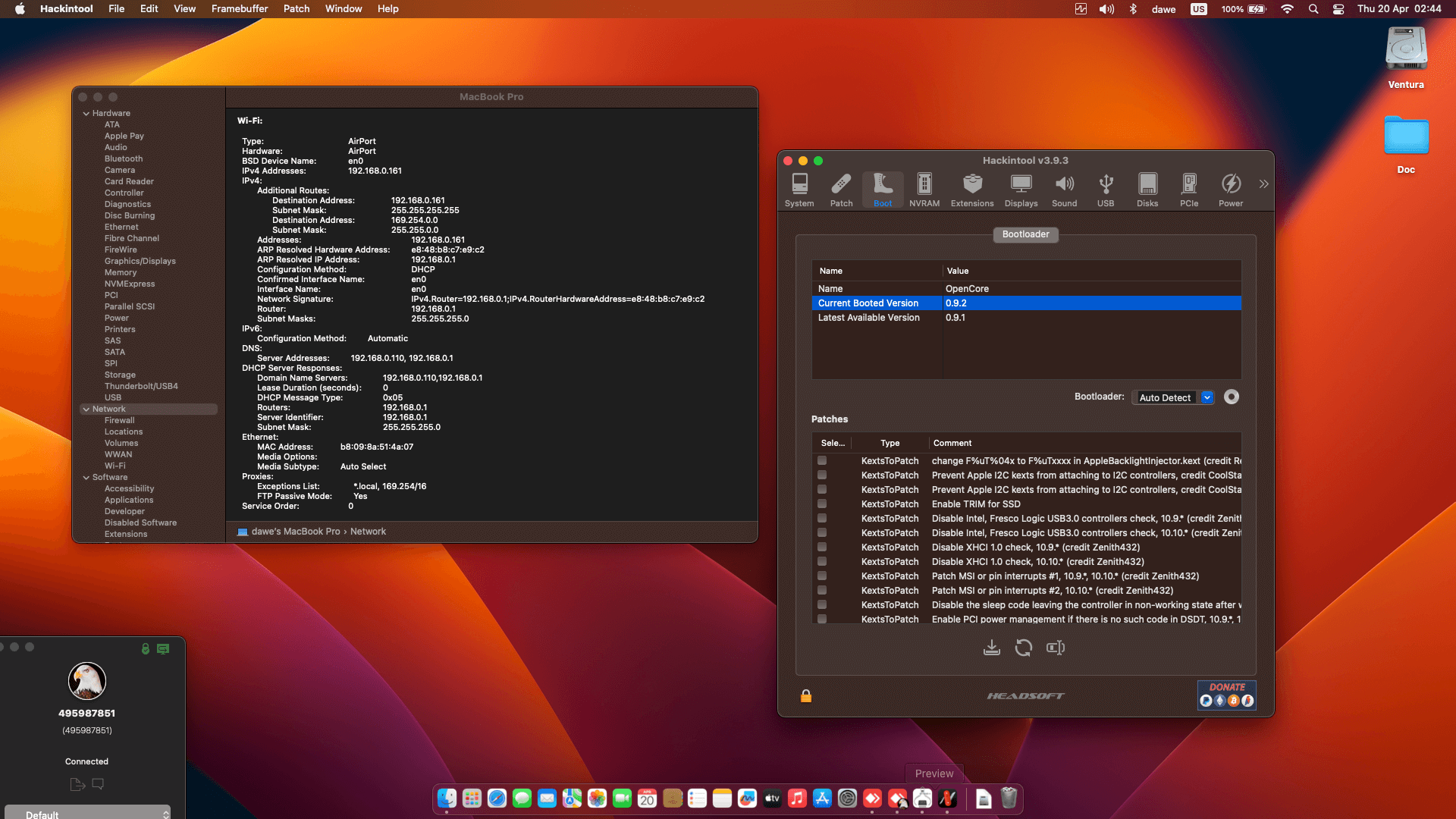Unlock settings with the padlock icon
The image size is (1456, 819).
coord(806,695)
